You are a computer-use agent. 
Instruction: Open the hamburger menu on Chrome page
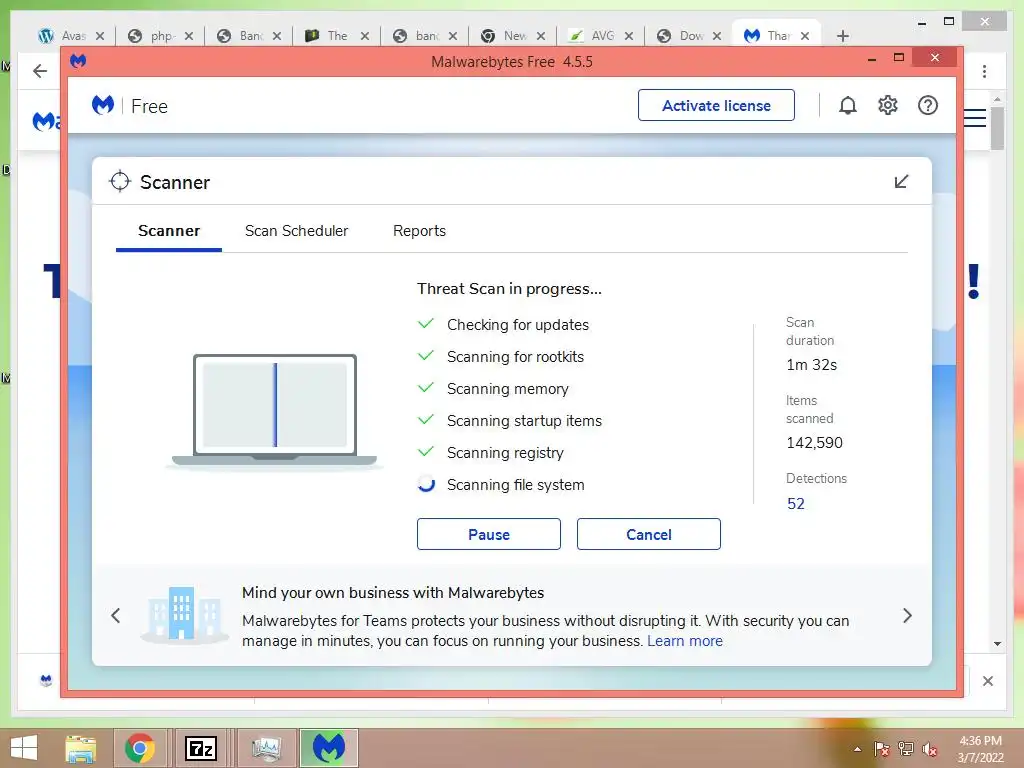pyautogui.click(x=975, y=118)
